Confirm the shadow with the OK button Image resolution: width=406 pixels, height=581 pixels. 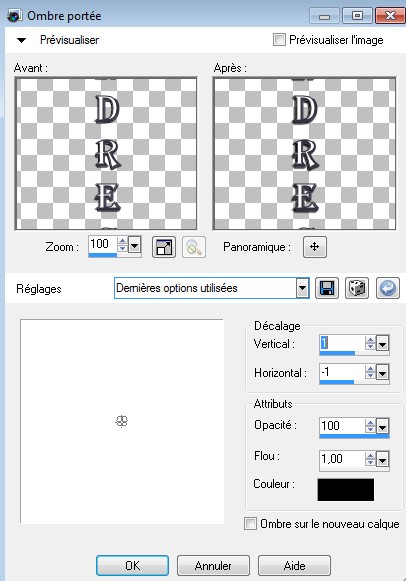pyautogui.click(x=132, y=565)
